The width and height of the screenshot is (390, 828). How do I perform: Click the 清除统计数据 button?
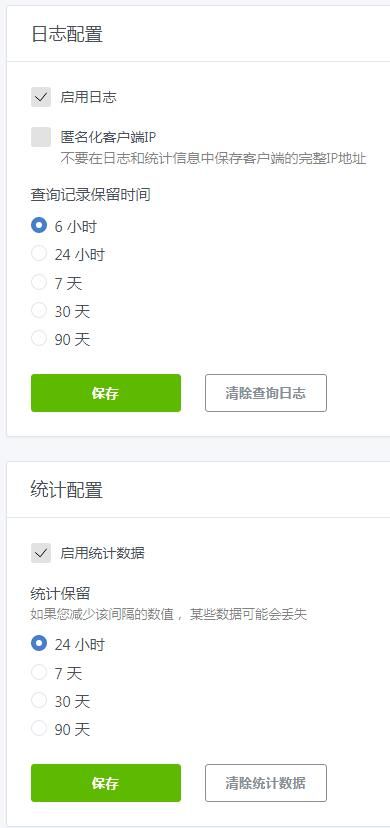(x=265, y=783)
